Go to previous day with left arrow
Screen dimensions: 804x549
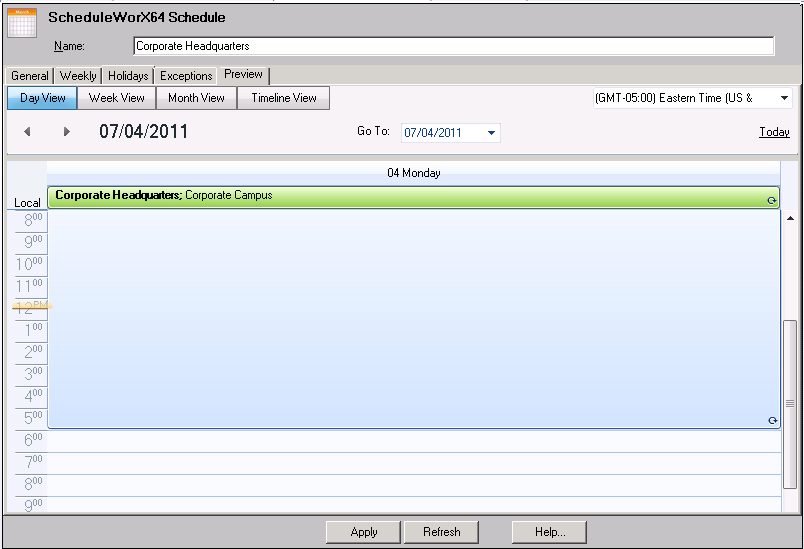tap(27, 132)
